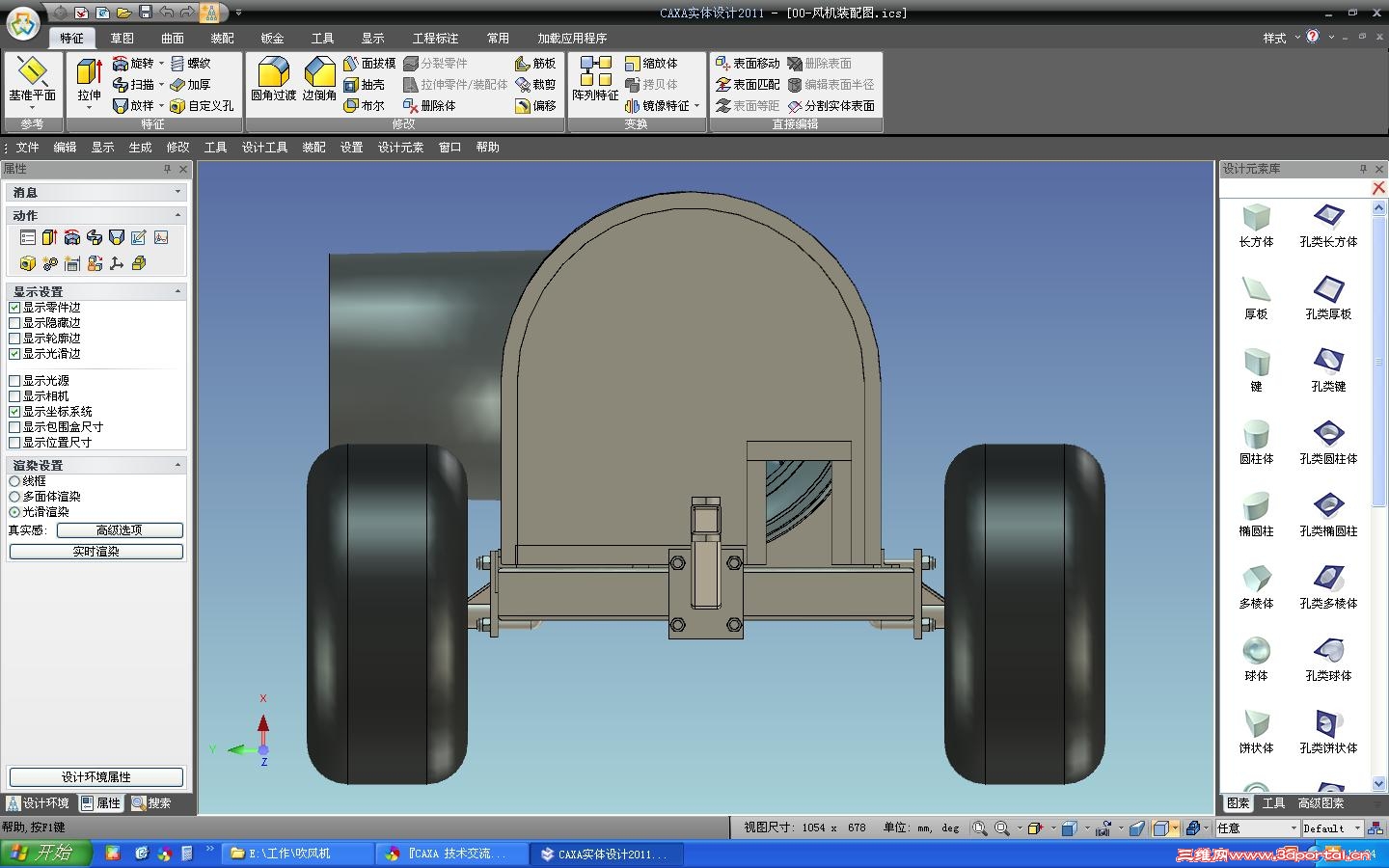Screen dimensions: 1389x868
Task: Select the 多面体渲染 rendering option
Action: click(14, 497)
